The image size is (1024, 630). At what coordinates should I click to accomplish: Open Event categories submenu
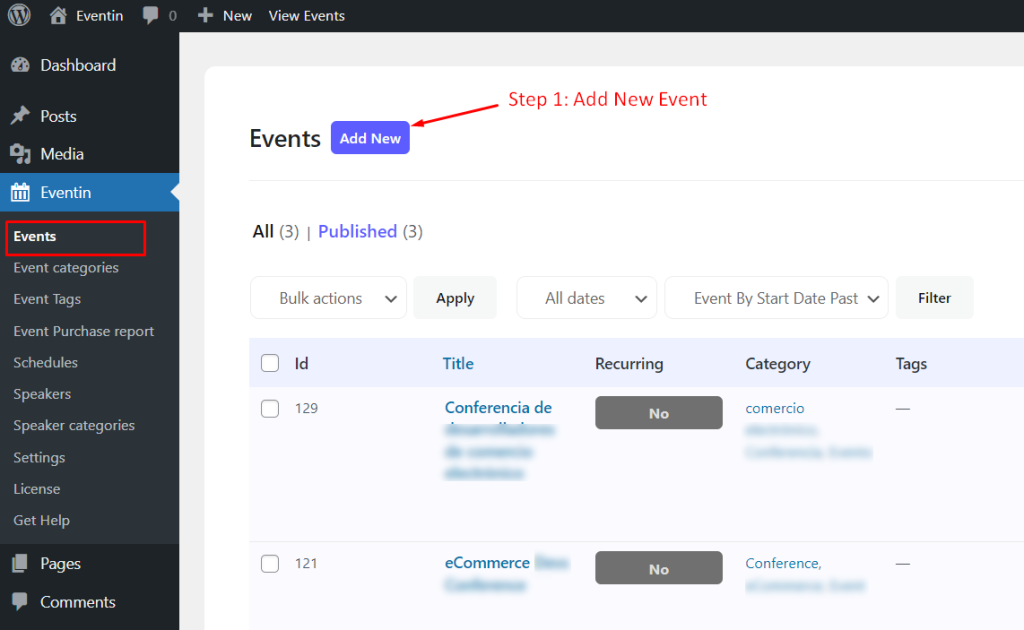66,268
